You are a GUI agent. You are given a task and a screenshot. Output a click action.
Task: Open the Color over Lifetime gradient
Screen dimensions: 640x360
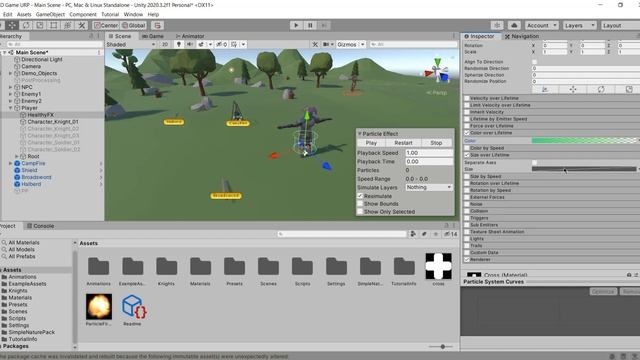(x=584, y=140)
